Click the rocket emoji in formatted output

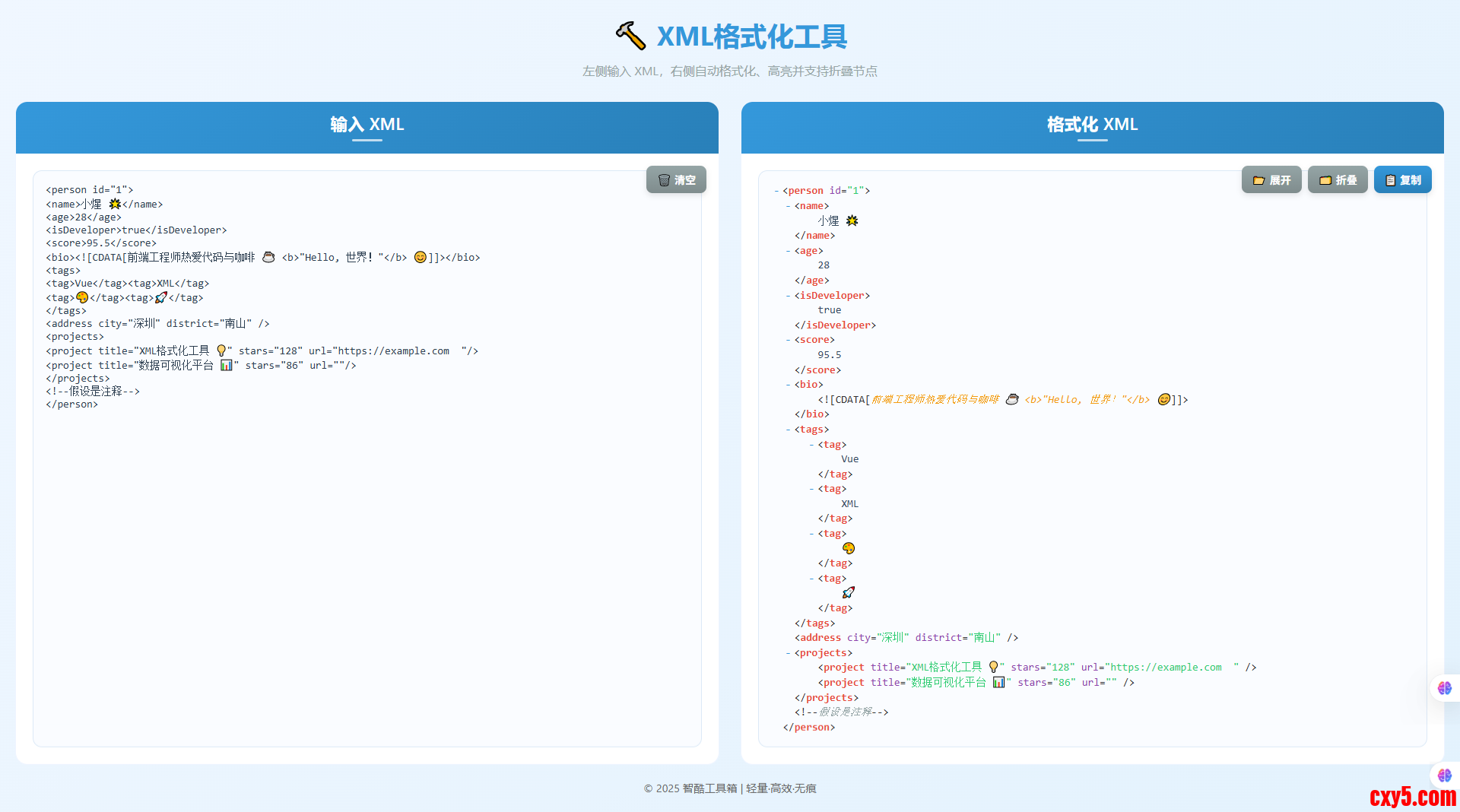point(849,593)
